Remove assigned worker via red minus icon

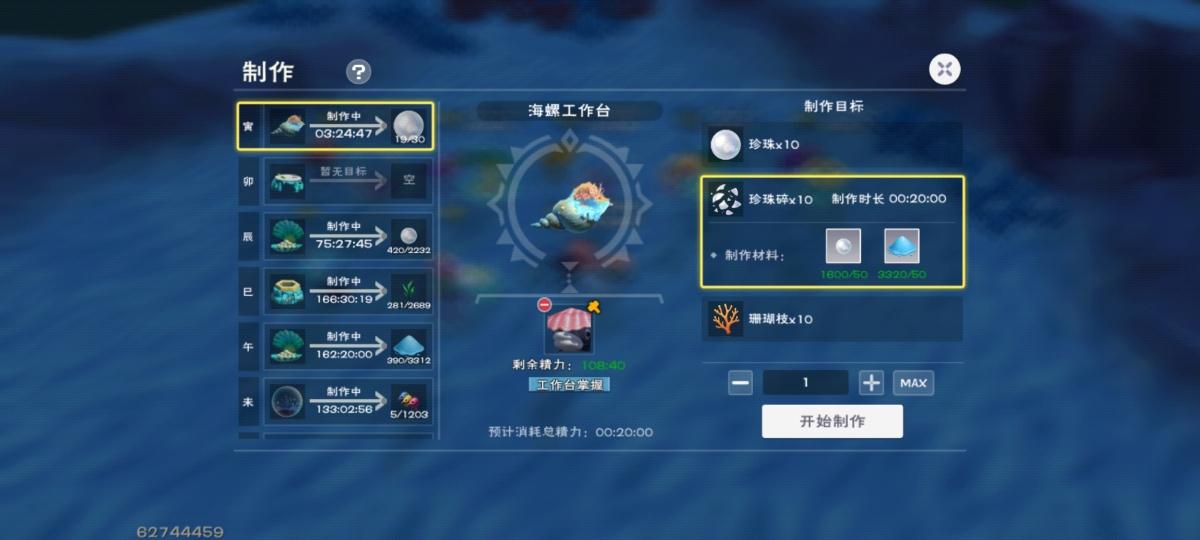tap(544, 304)
